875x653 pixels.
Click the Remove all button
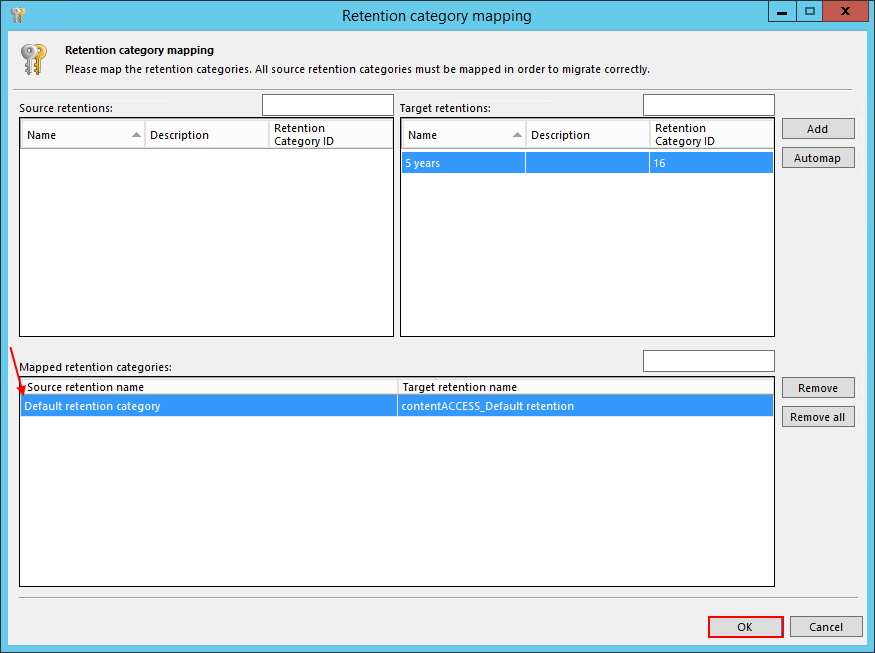(817, 417)
